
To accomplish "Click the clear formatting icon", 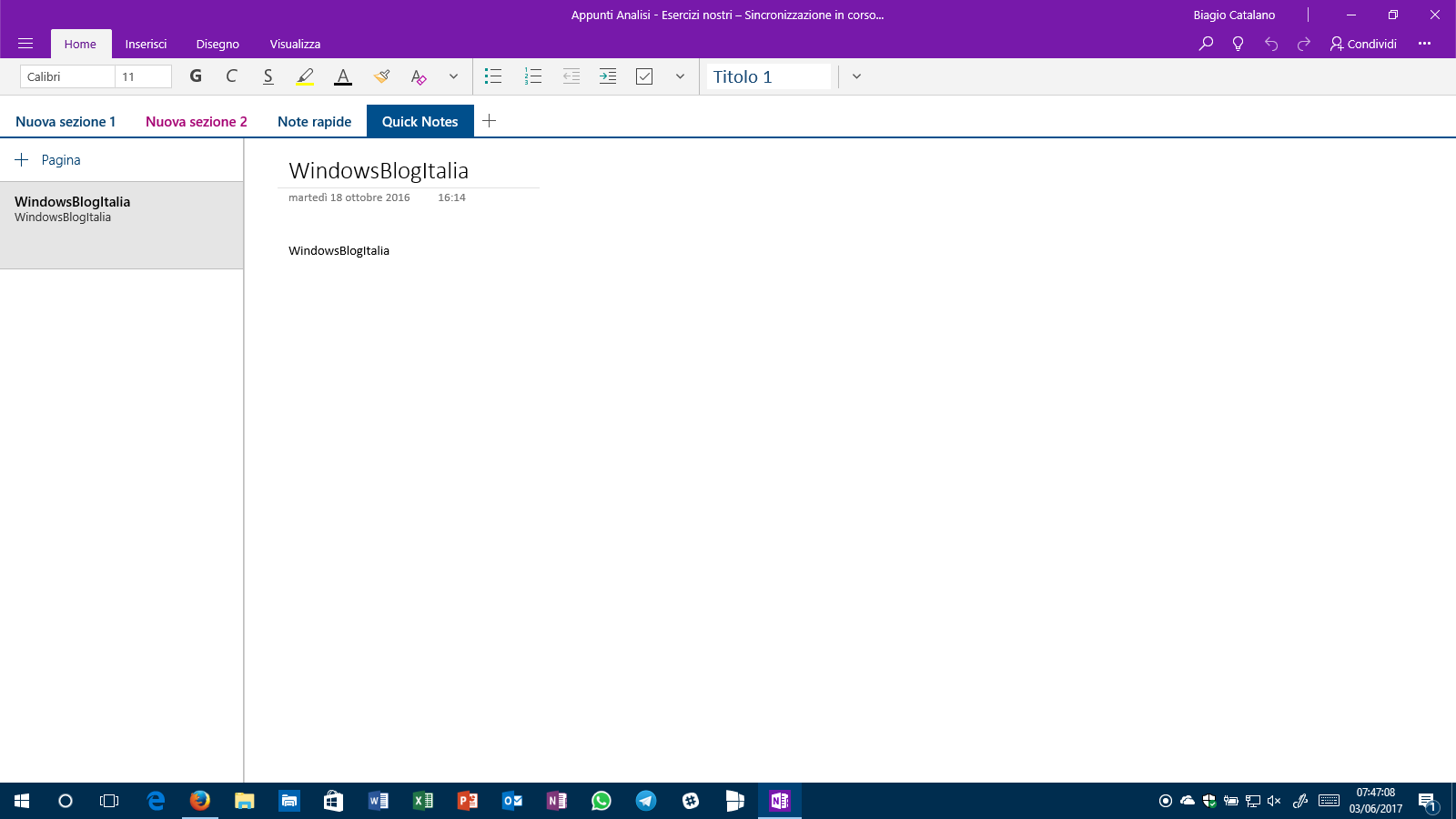I will (419, 76).
